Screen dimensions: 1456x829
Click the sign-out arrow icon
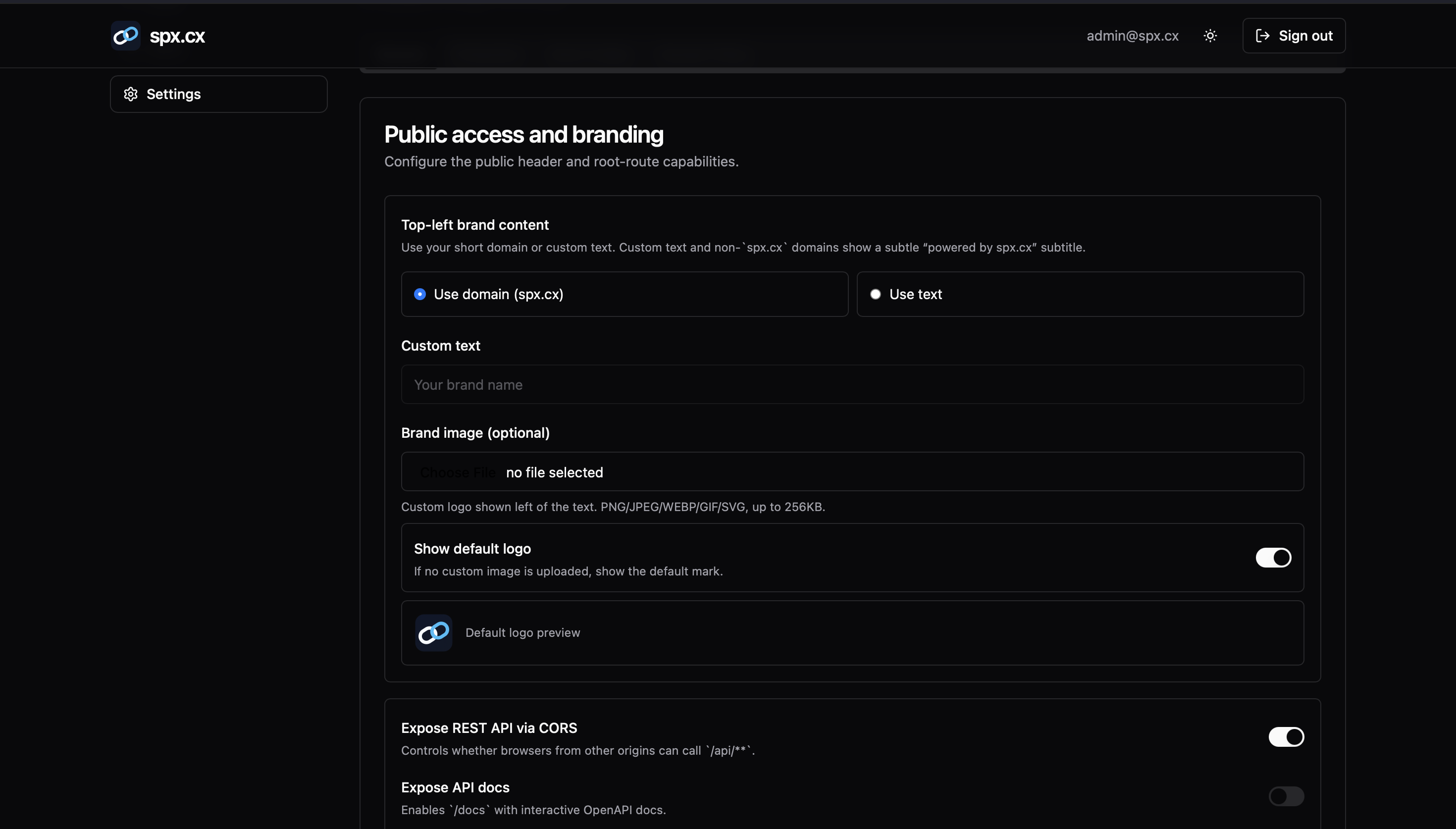(x=1262, y=36)
